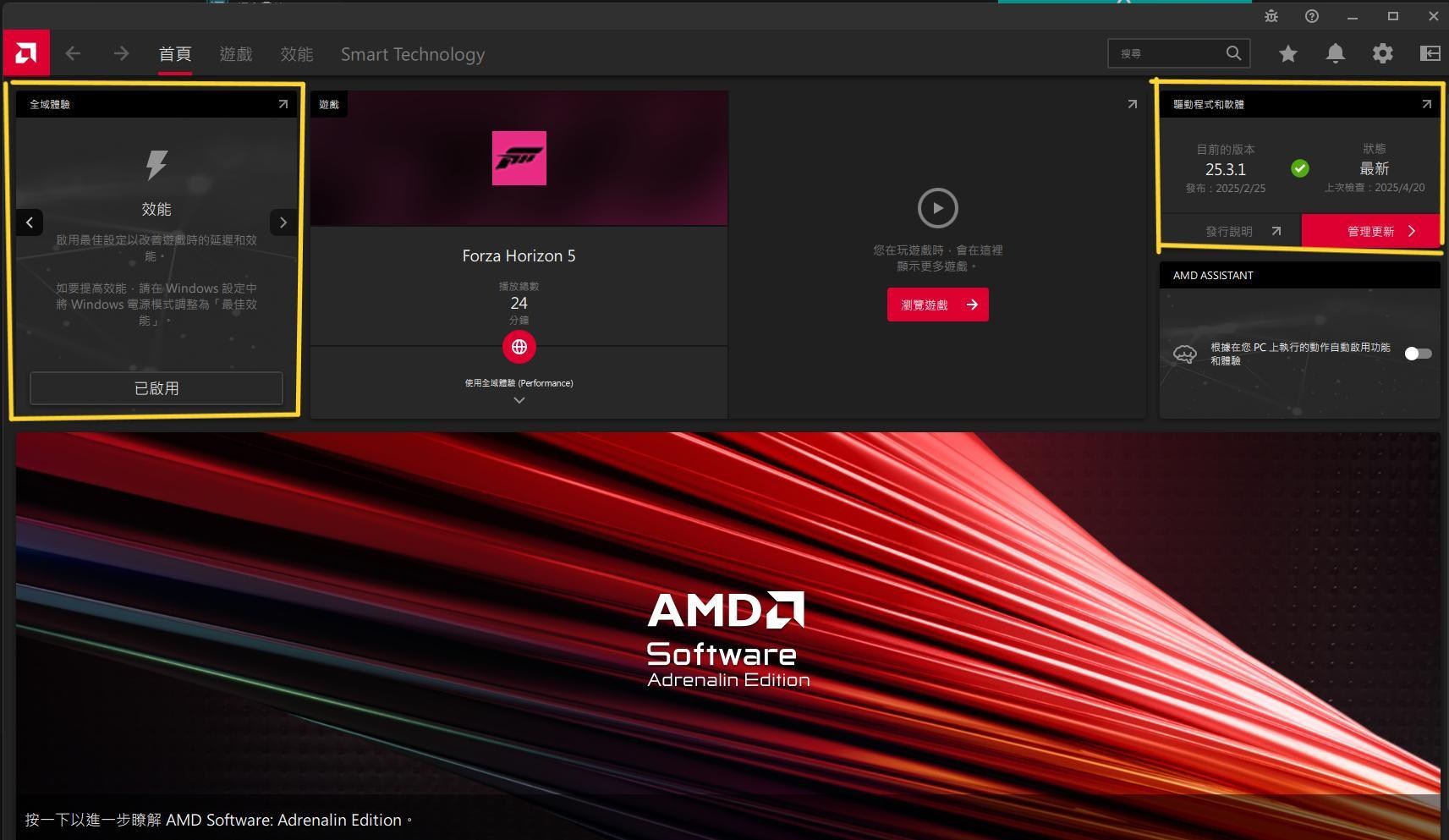Image resolution: width=1449 pixels, height=840 pixels.
Task: Switch to the 遊戲 tab
Action: pos(236,54)
